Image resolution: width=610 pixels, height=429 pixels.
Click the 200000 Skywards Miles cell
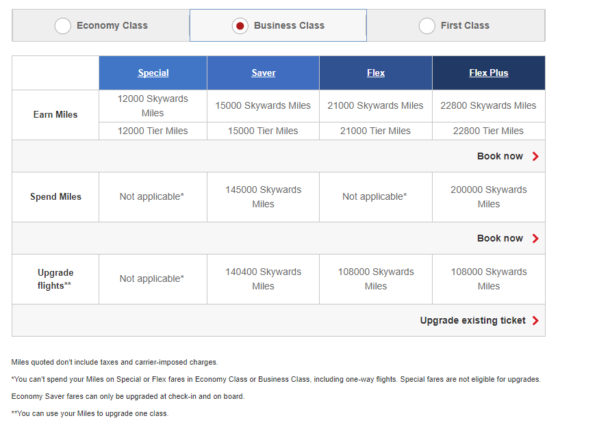point(488,197)
